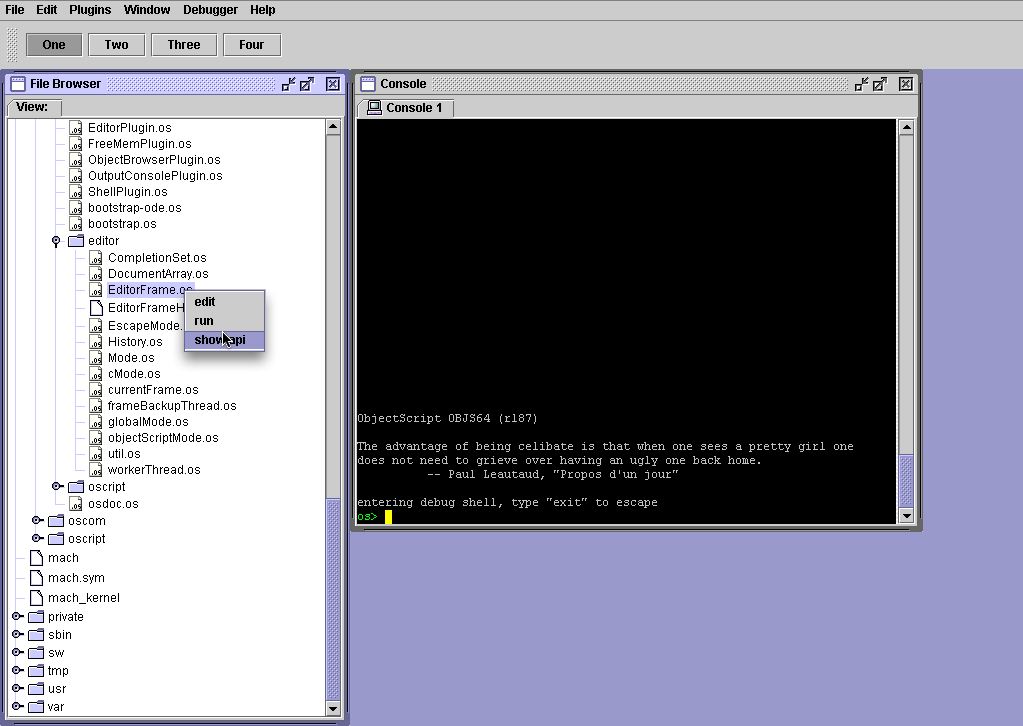
Task: Select the Console 1 tab
Action: [x=405, y=108]
